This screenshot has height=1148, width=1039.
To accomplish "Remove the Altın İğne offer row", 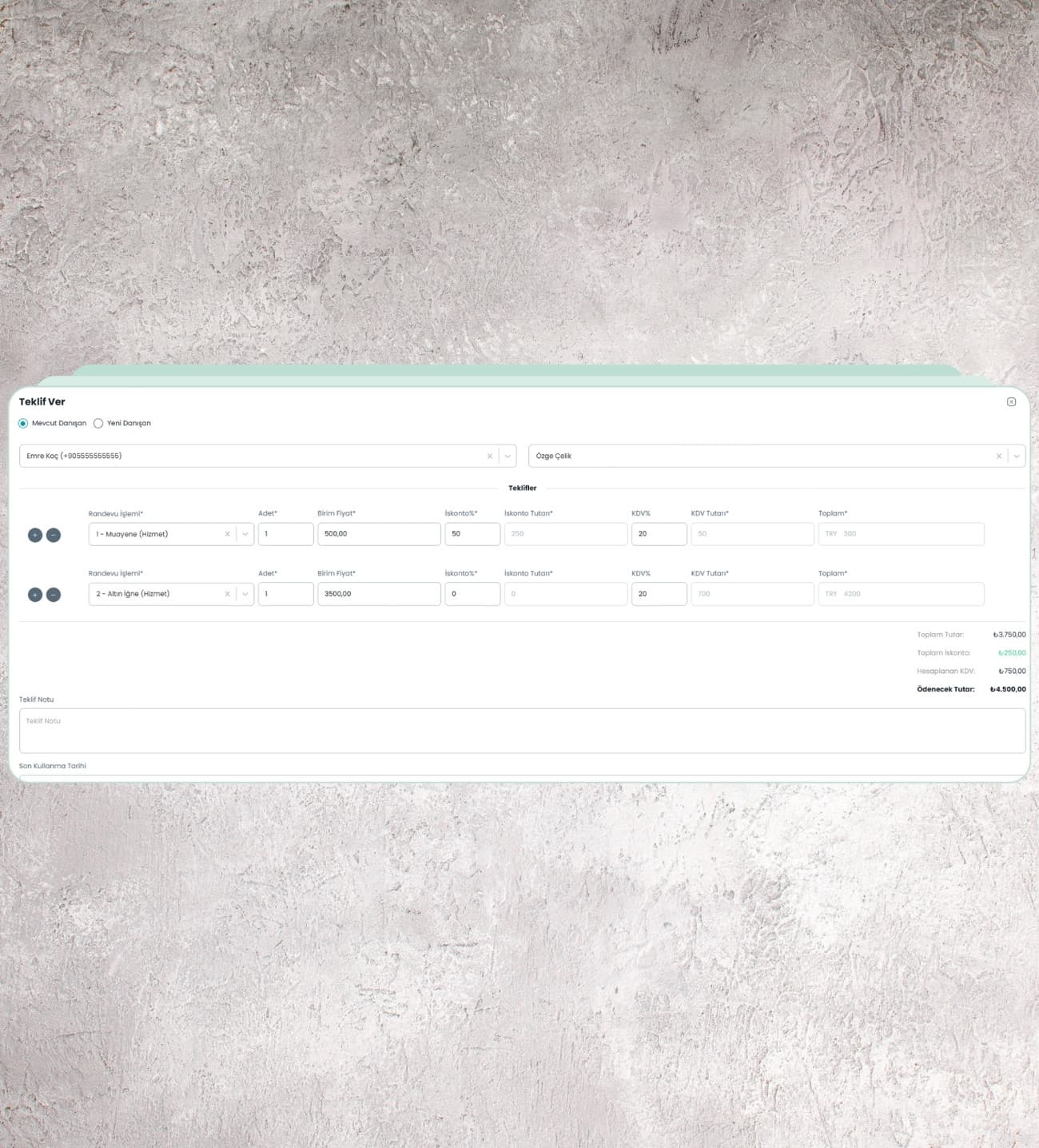I will (54, 595).
